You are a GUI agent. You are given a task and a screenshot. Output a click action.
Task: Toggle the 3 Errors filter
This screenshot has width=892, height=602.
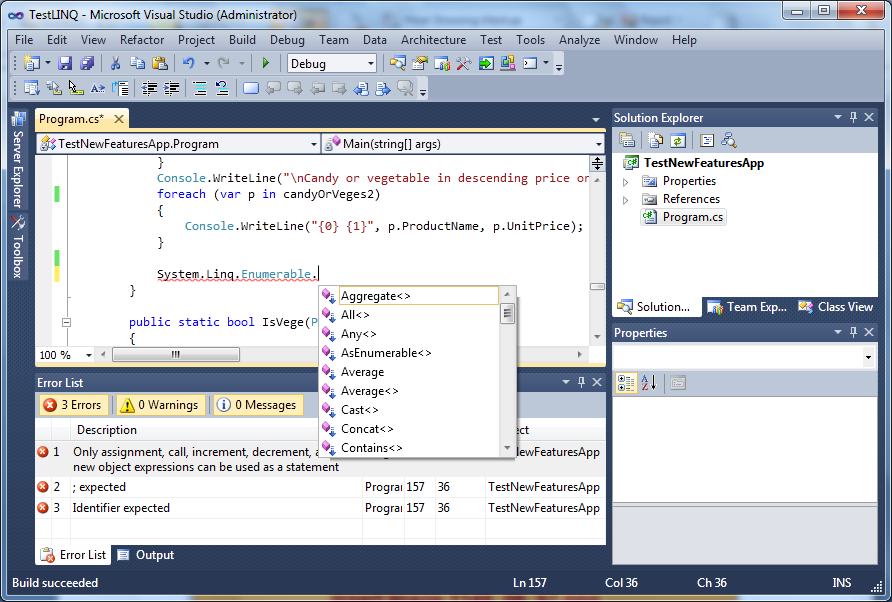pyautogui.click(x=74, y=405)
